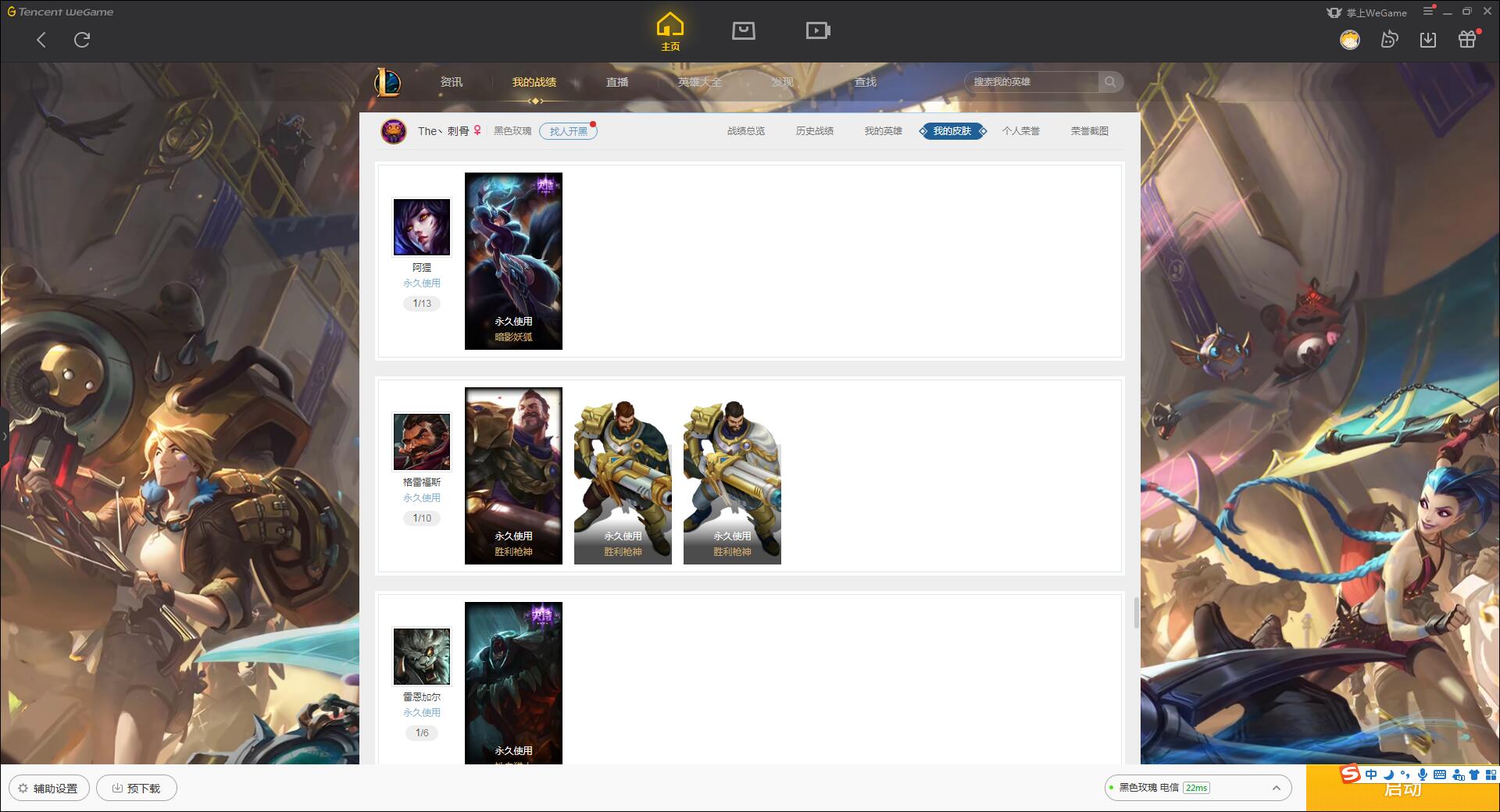
Task: Go back with the left arrow icon
Action: (x=41, y=40)
